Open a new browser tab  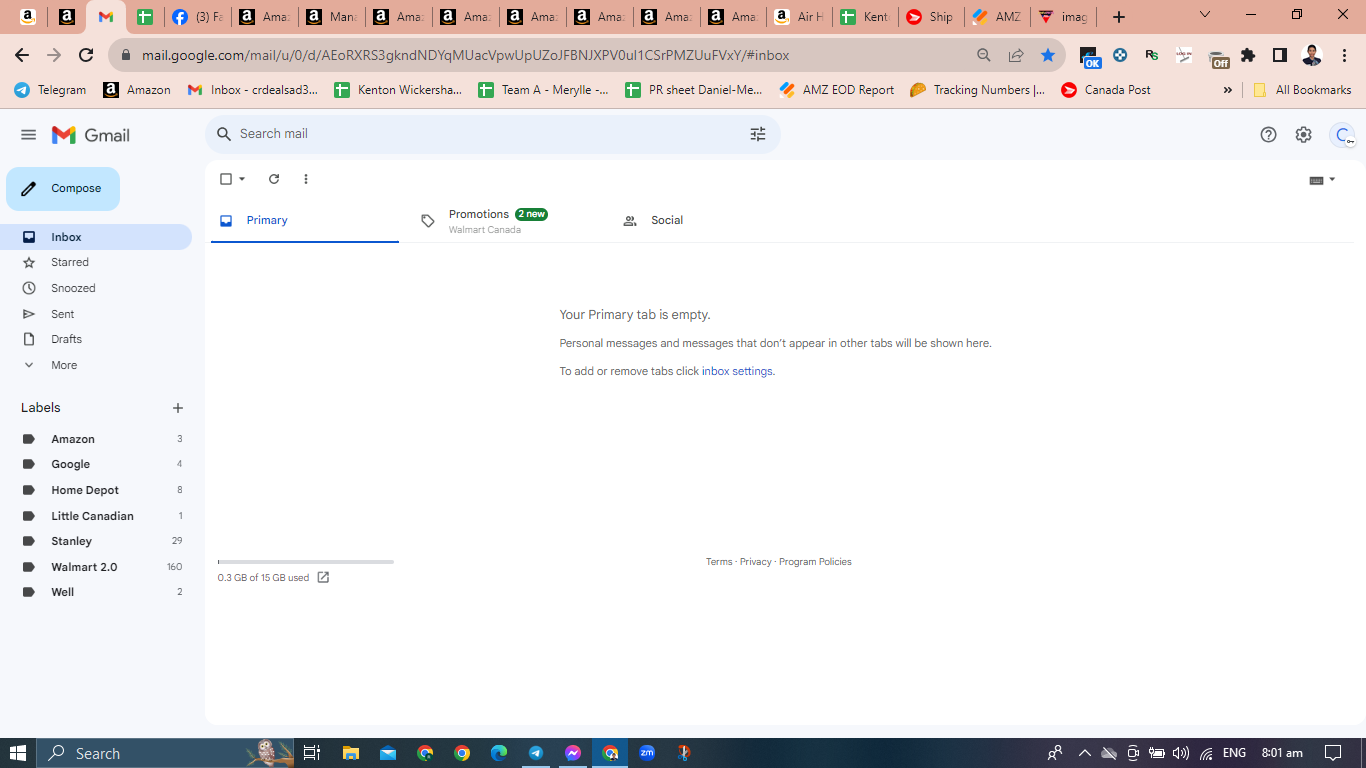click(x=1119, y=17)
